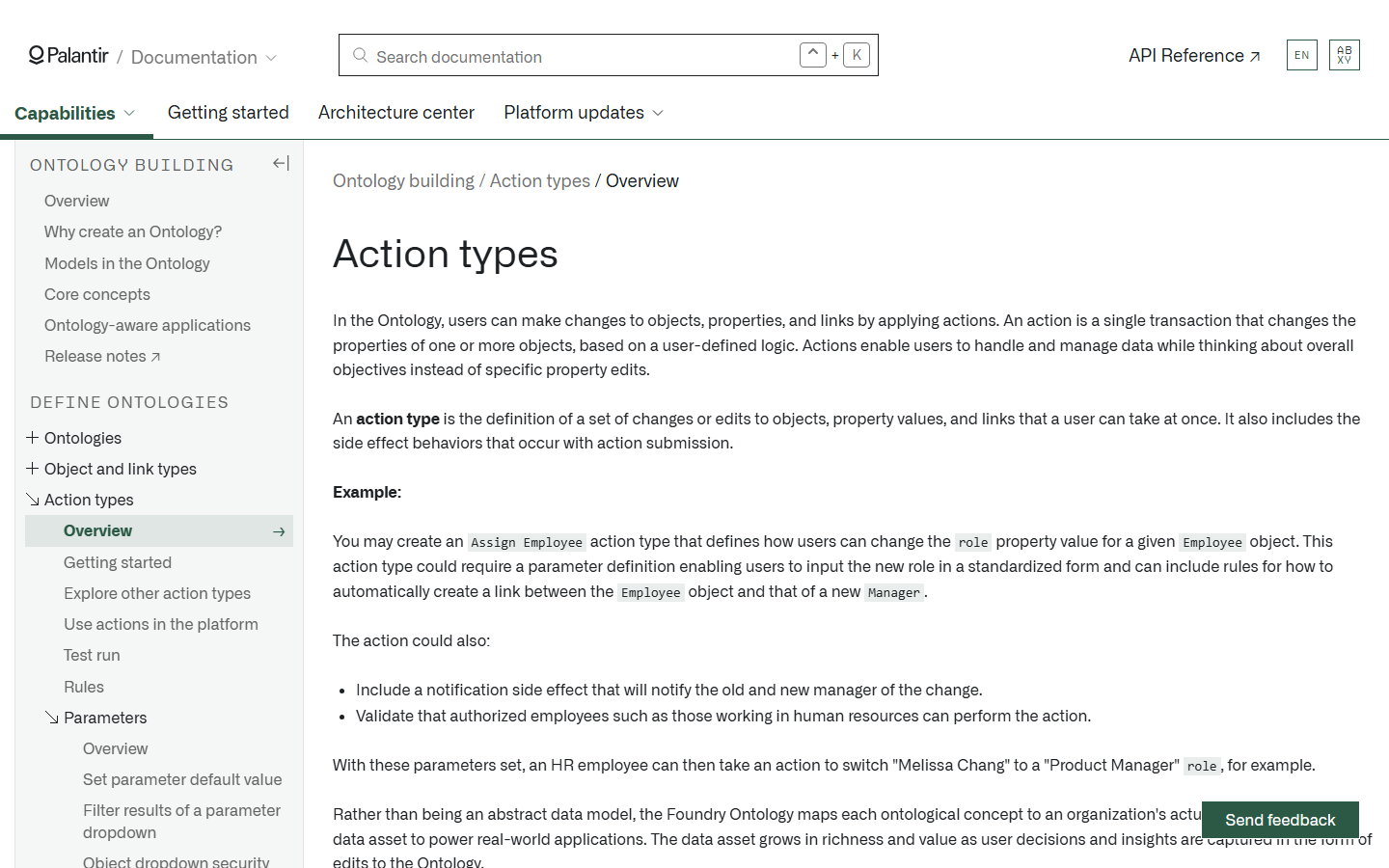Collapse the sidebar with the arrow icon
The height and width of the screenshot is (868, 1389).
281,164
